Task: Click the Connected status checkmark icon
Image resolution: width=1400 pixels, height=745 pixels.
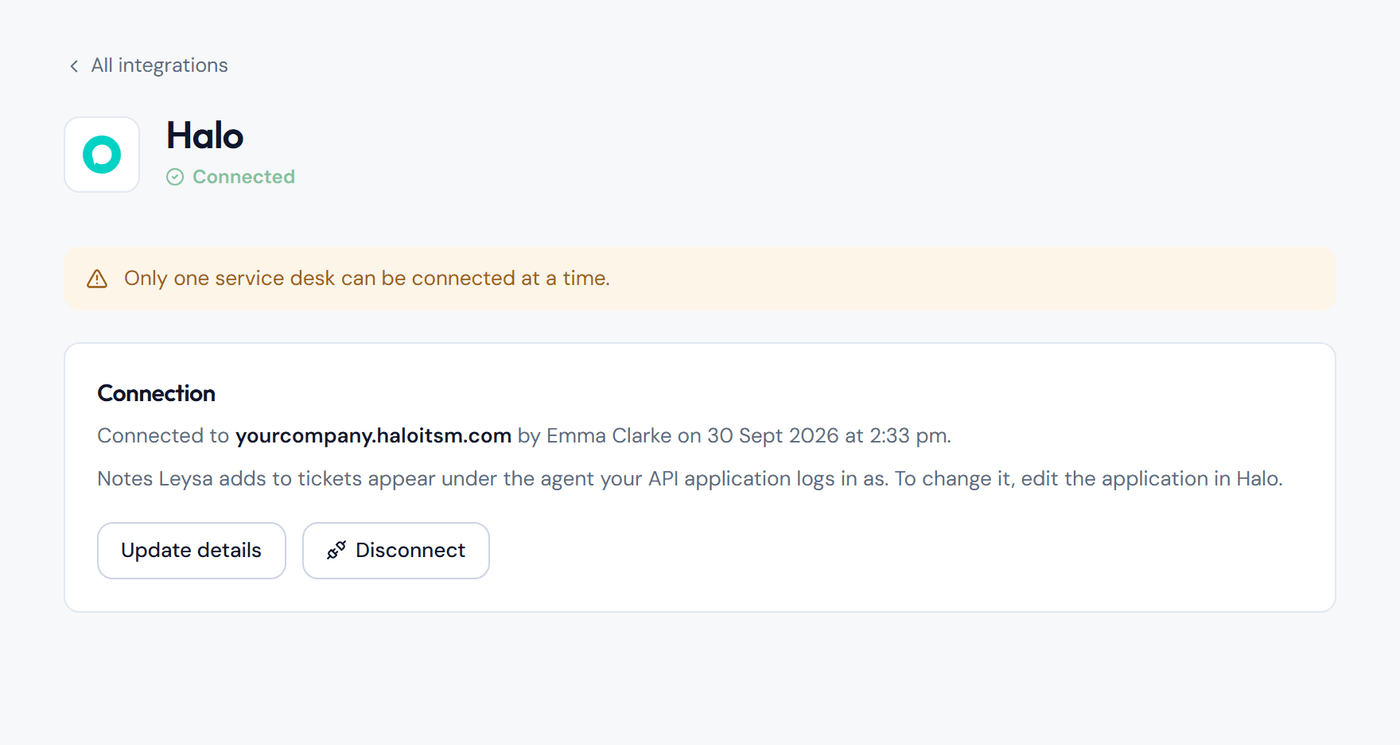Action: [175, 177]
